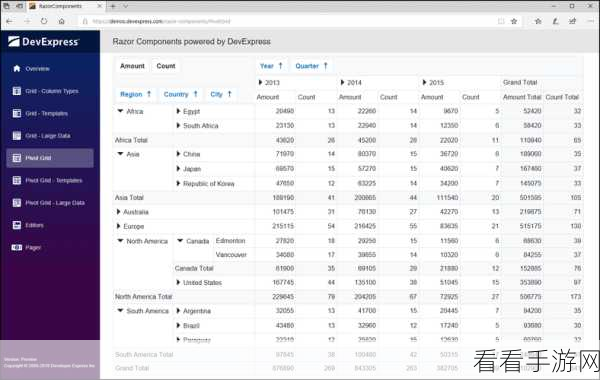This screenshot has width=600, height=380.
Task: Click the Pivot Grid - Templates sidebar icon
Action: pos(16,180)
